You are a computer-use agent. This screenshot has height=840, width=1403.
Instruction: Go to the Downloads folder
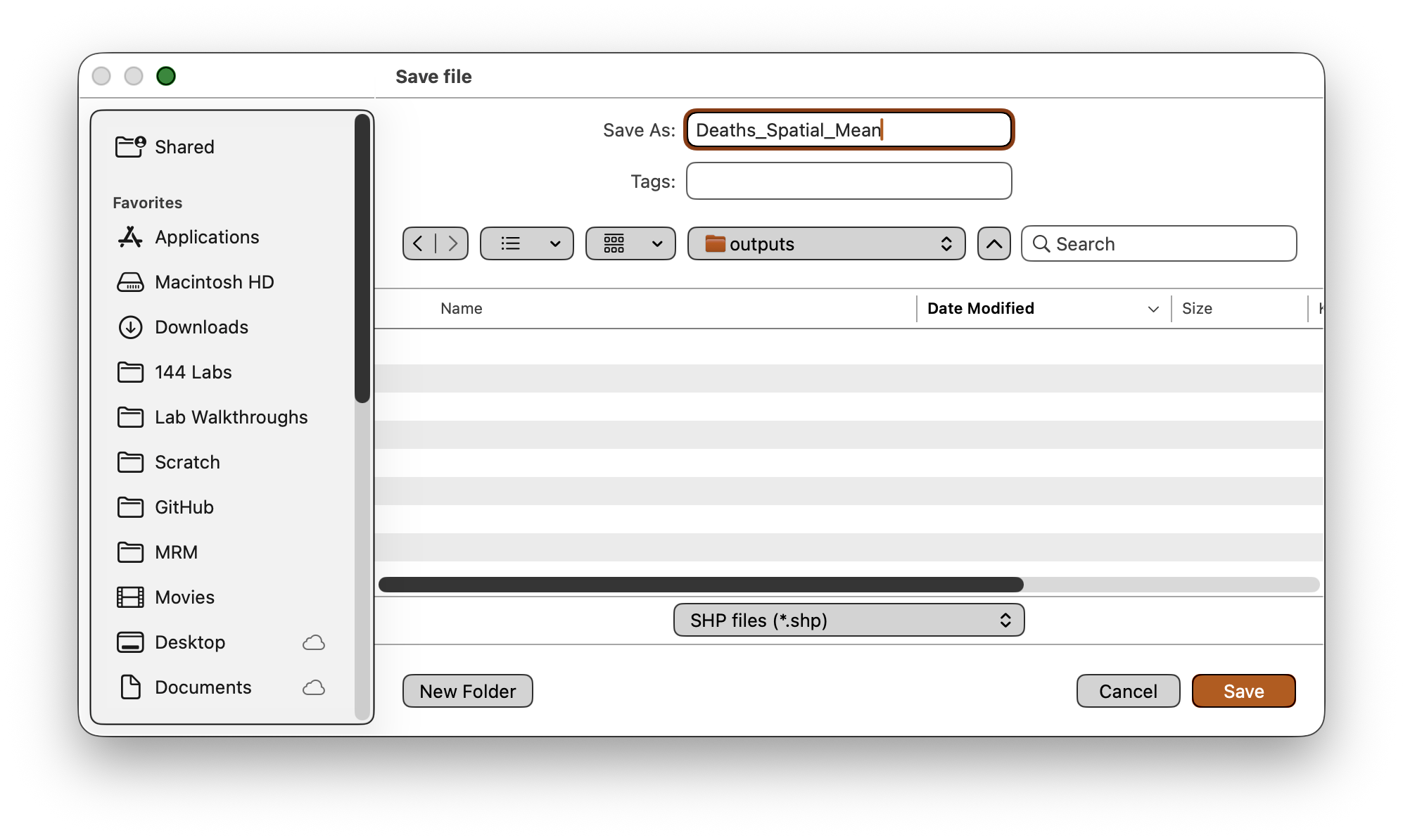point(201,327)
